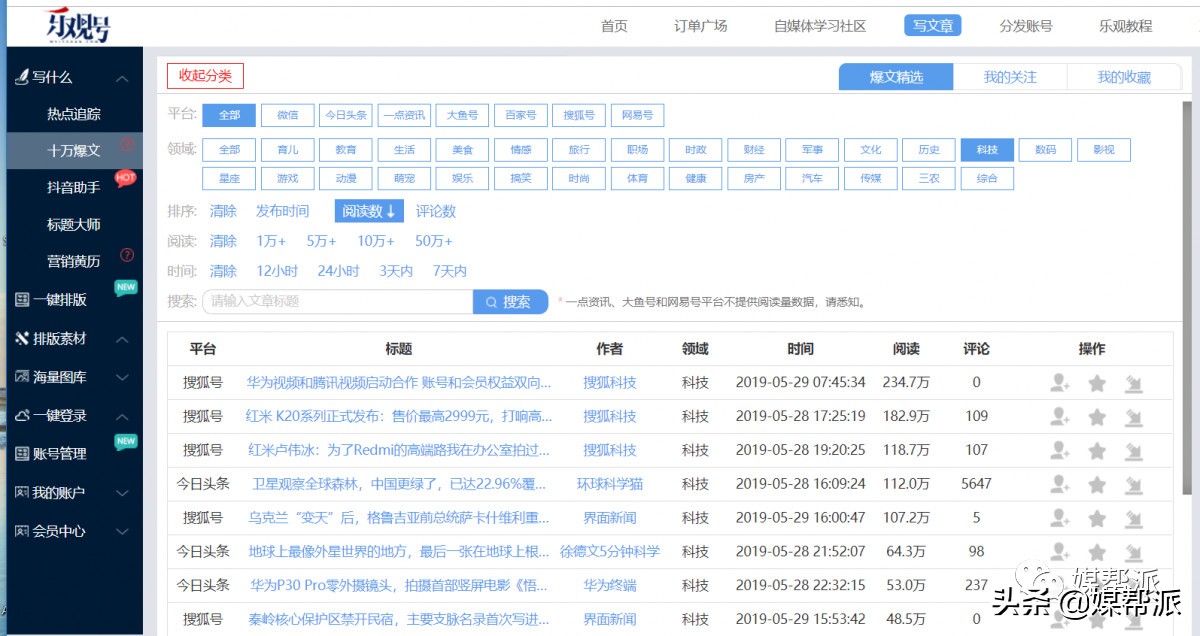Open 分发账号 in top navigation
Viewport: 1200px width, 636px height.
point(1026,26)
